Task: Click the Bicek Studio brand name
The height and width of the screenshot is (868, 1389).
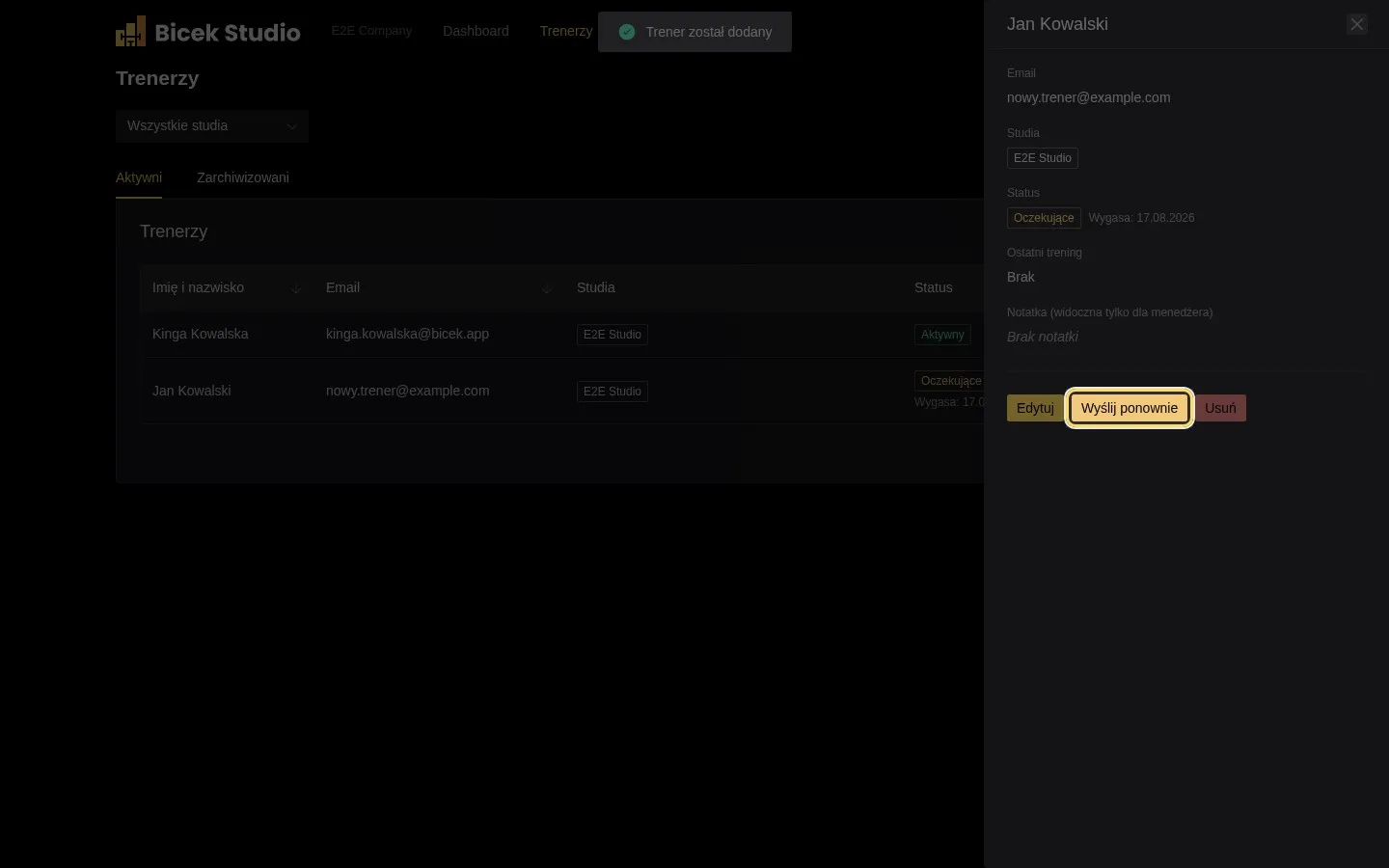Action: coord(228,32)
